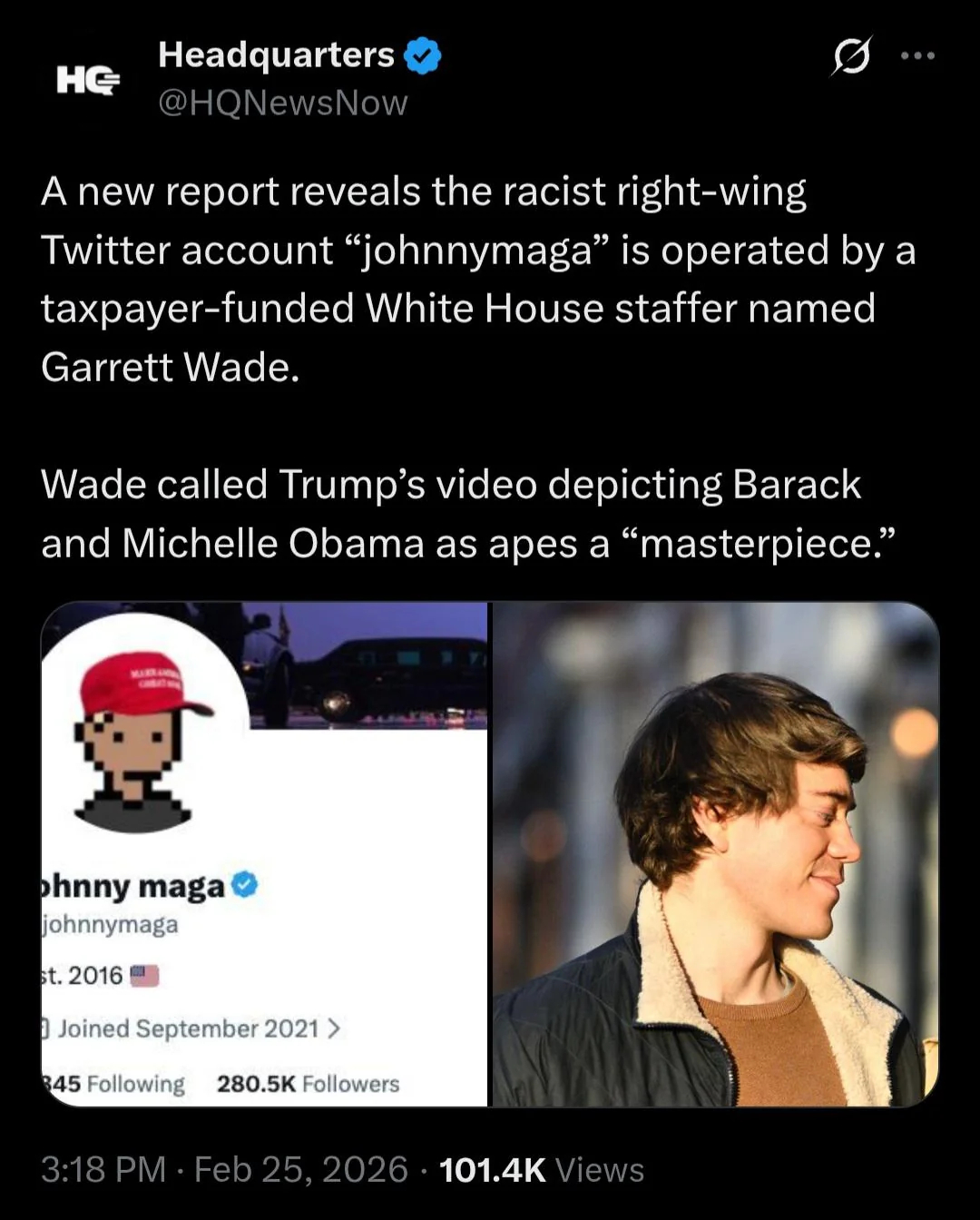The width and height of the screenshot is (980, 1220).
Task: Open left image of johnny maga profile
Action: (264, 854)
